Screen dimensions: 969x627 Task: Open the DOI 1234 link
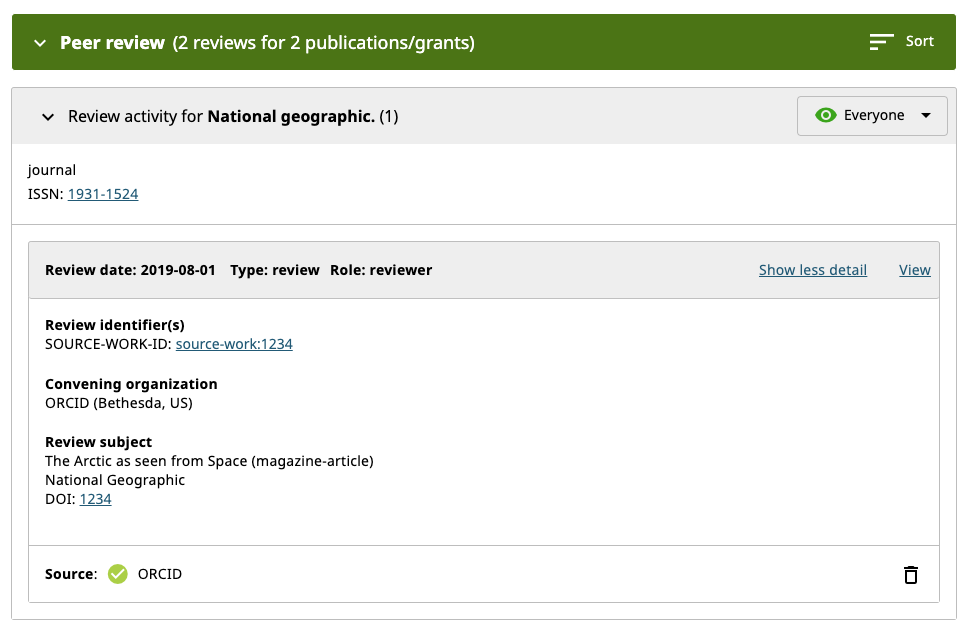[x=95, y=499]
